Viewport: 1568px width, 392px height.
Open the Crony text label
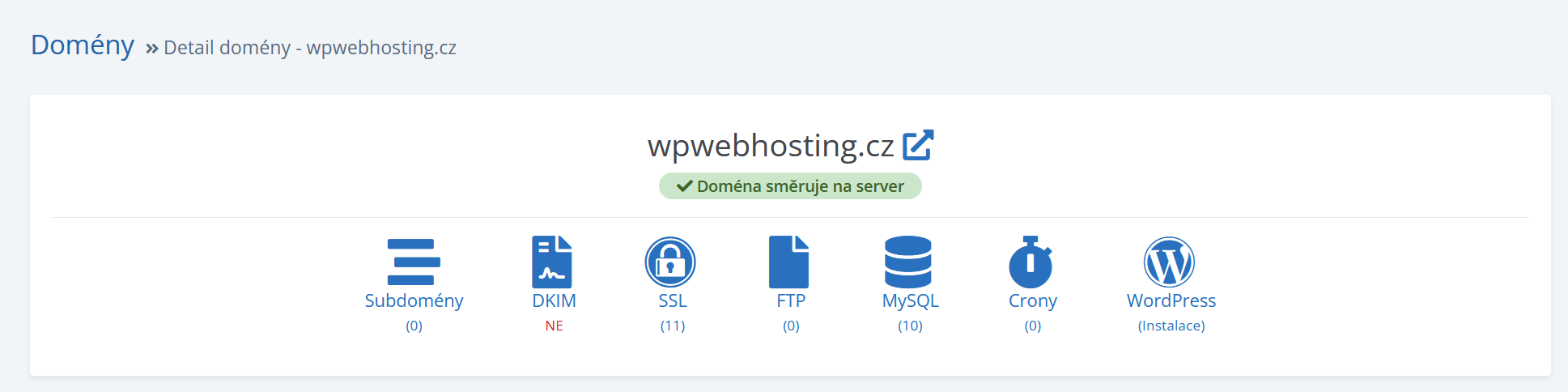point(1032,300)
